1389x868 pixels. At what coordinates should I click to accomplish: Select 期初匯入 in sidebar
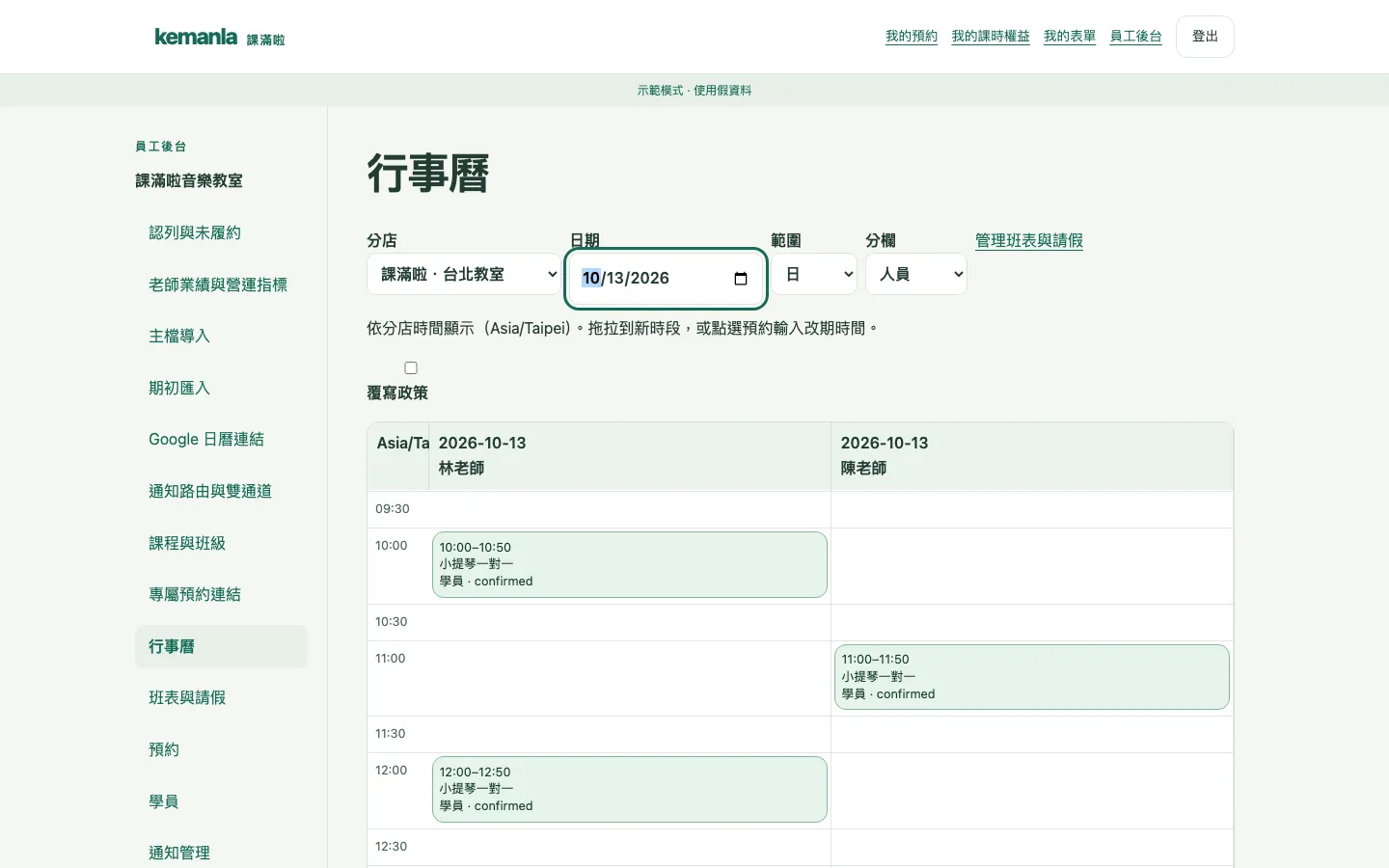221,388
